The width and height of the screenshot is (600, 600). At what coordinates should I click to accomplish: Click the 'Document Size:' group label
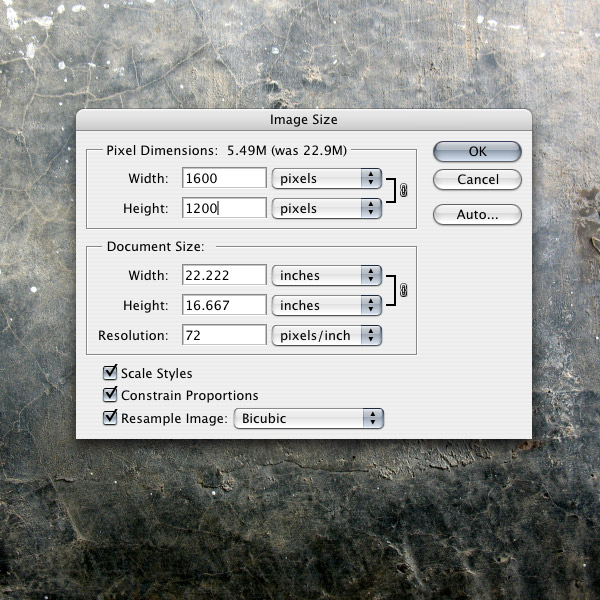point(155,246)
